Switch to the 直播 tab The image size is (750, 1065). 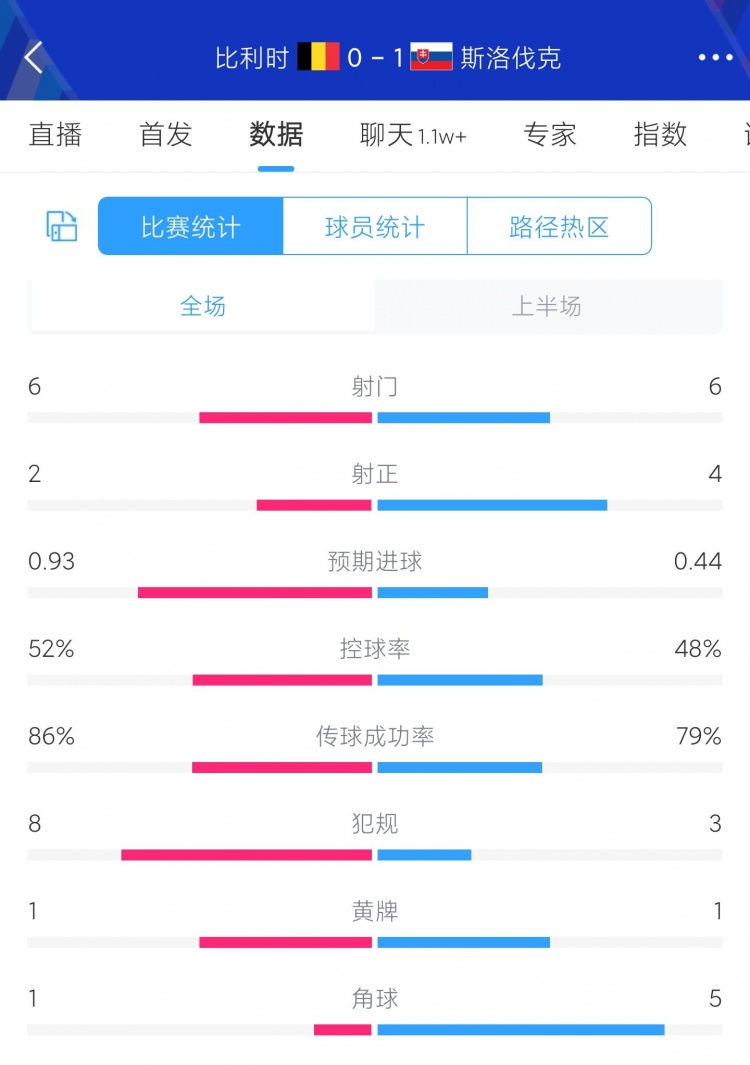point(55,134)
